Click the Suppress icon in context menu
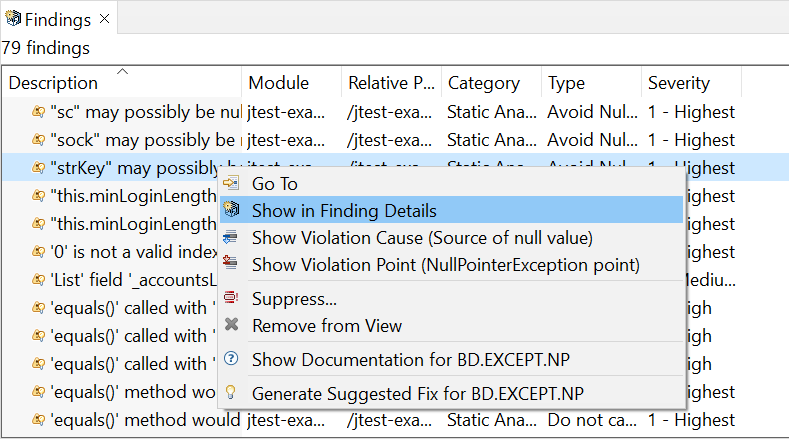This screenshot has width=789, height=439. click(231, 298)
